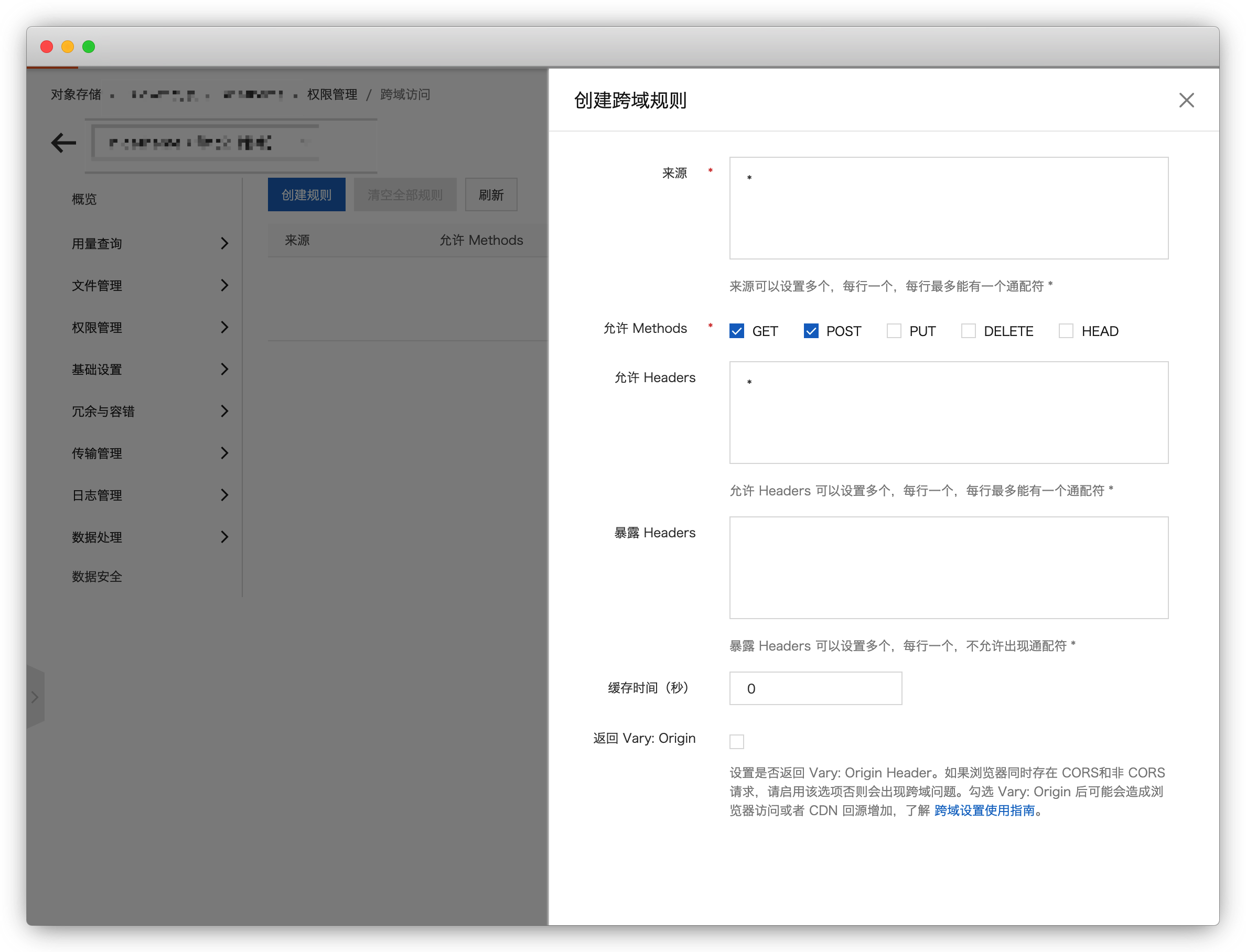Expand the 数据处理 sidebar chevron
The height and width of the screenshot is (952, 1246).
[224, 537]
